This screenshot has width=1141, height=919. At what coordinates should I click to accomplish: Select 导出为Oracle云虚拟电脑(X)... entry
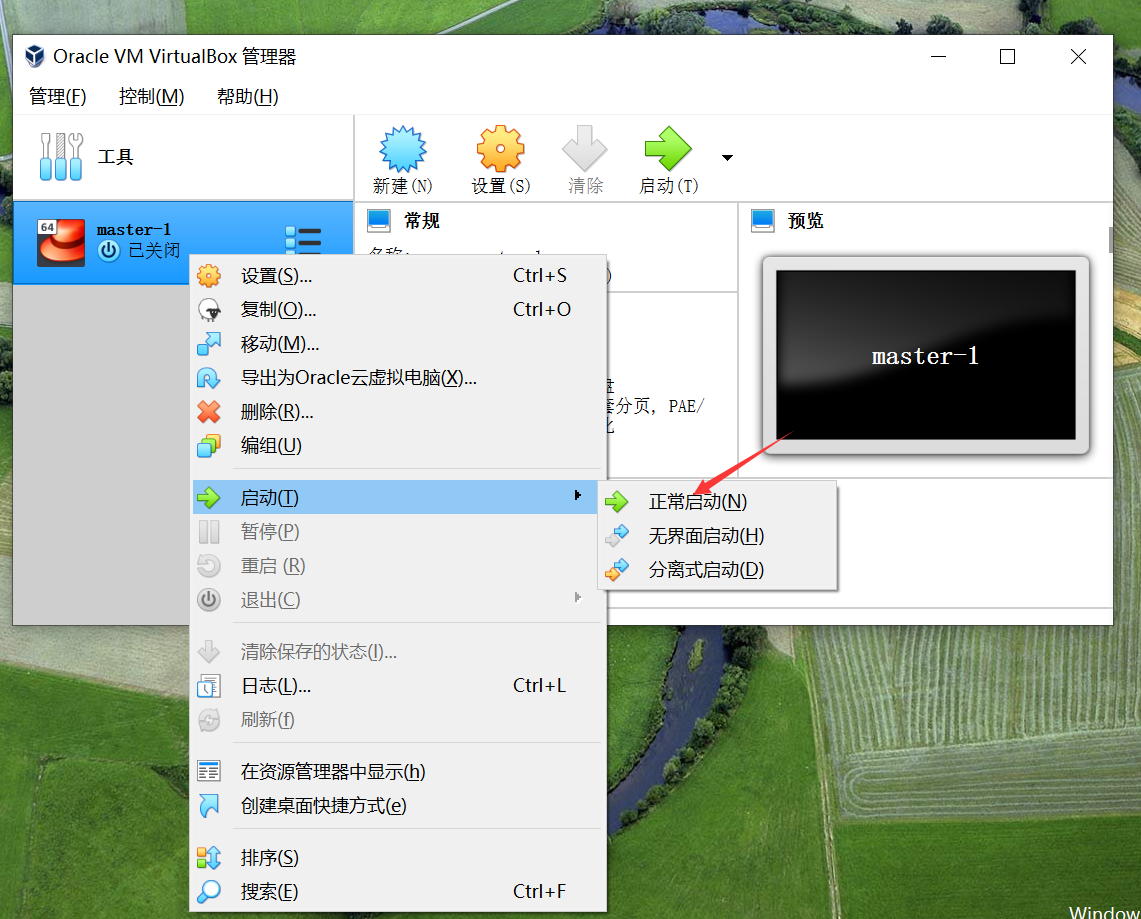click(x=398, y=378)
